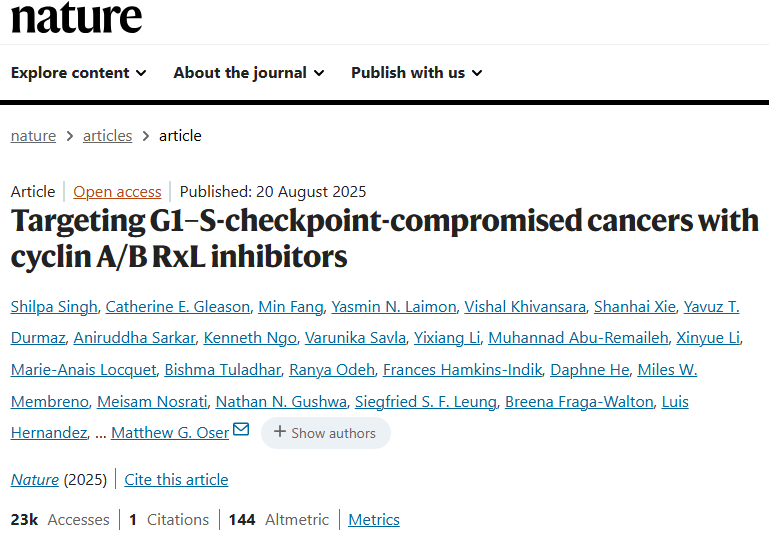
Task: Click the nature logo
Action: [77, 17]
